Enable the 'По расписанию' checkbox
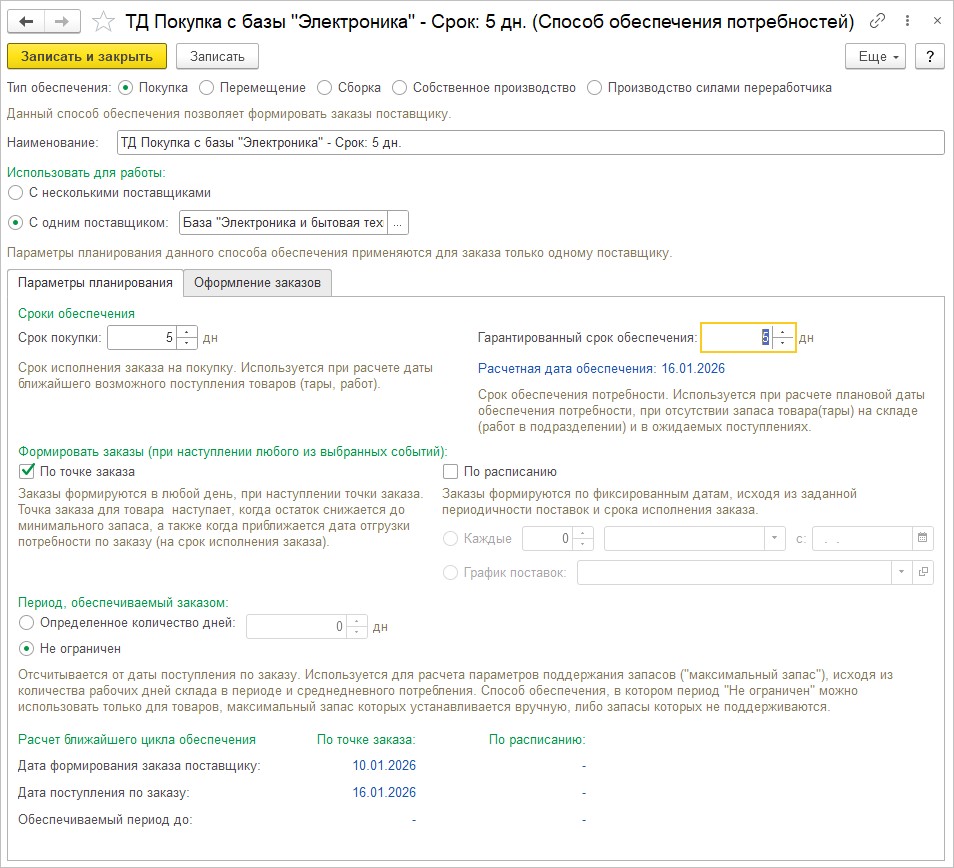Viewport: 954px width, 868px height. click(450, 472)
